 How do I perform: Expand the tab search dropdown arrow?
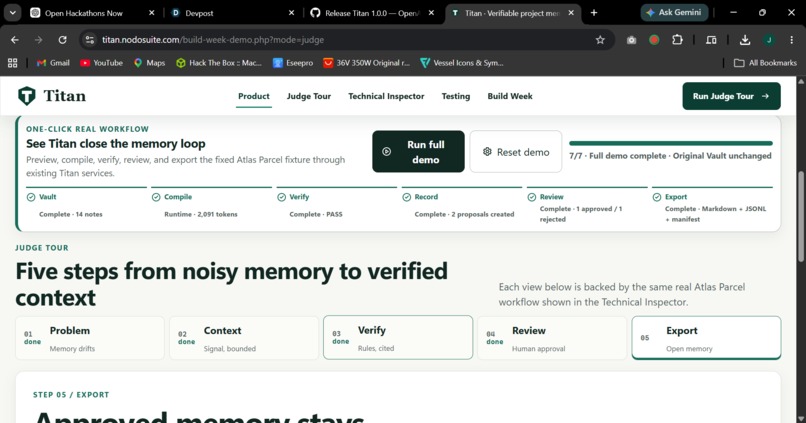click(x=12, y=13)
